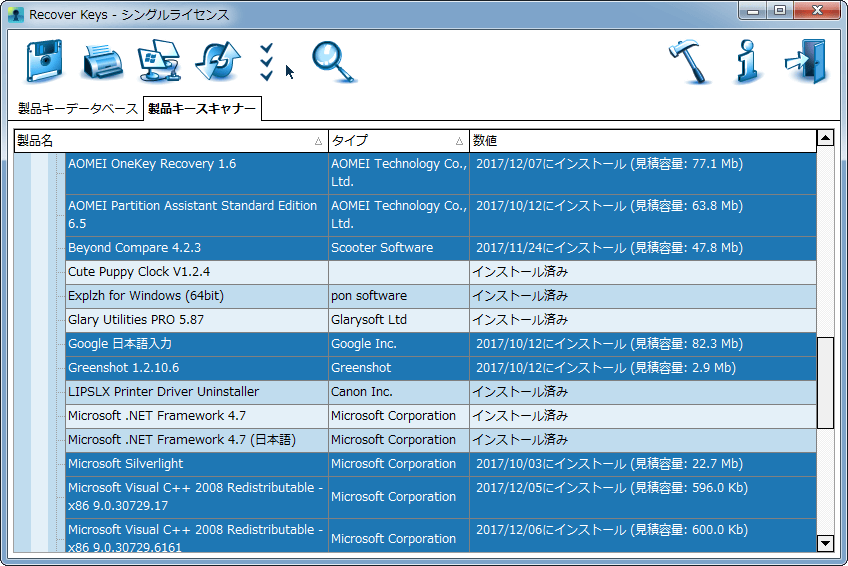848x566 pixels.
Task: Click the vertical scrollbar thumb
Action: point(825,383)
